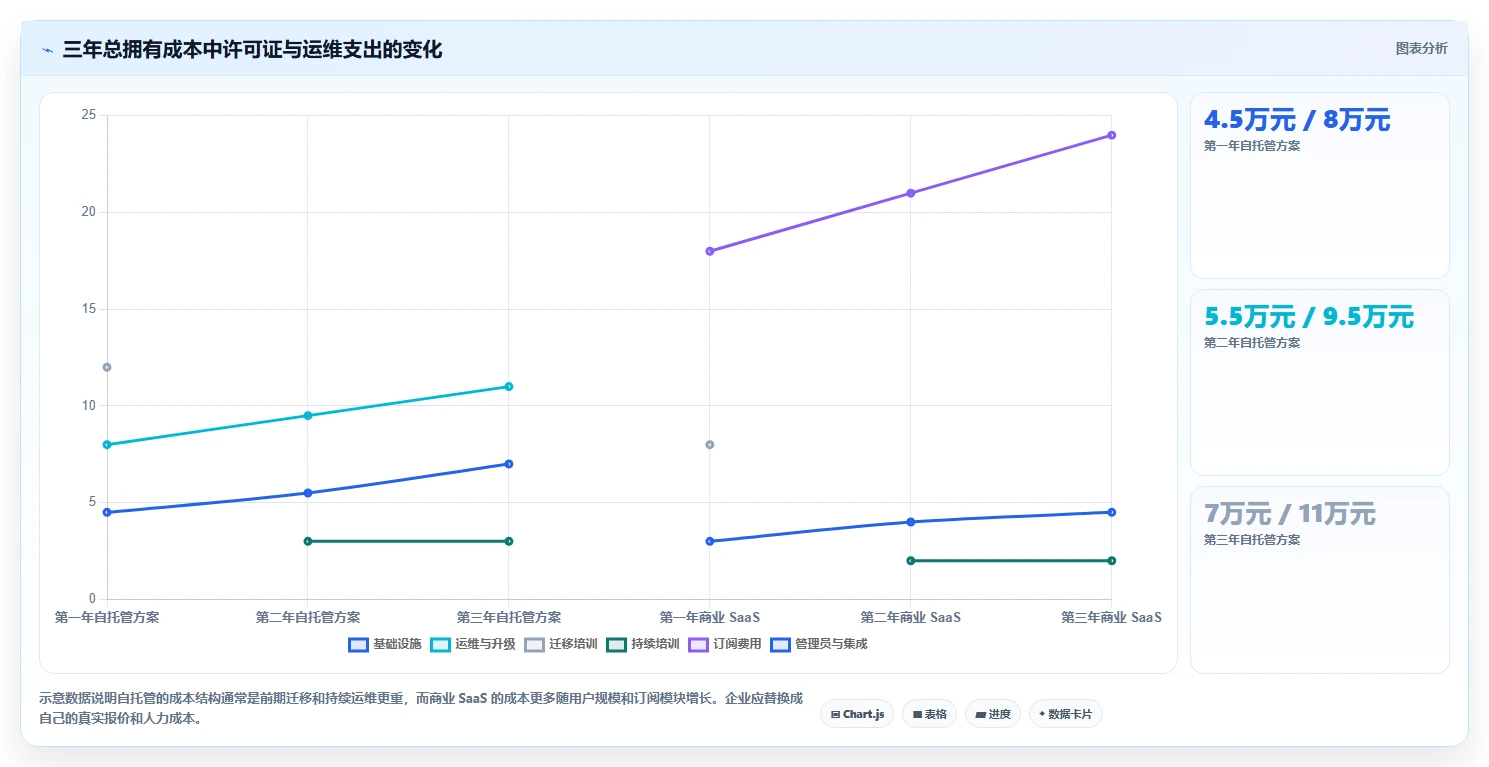Click green 持续培训 point at 第二年商业 SaaS

click(x=910, y=560)
